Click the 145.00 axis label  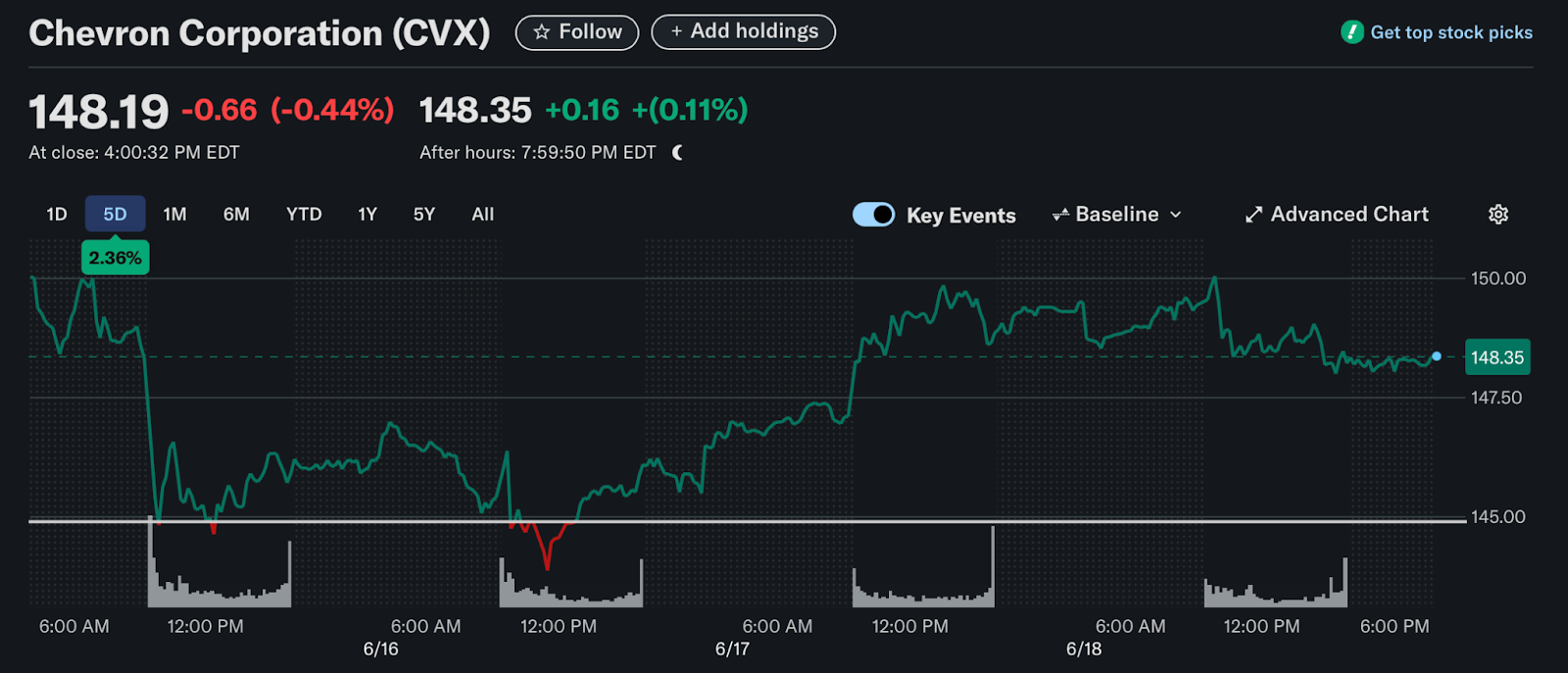[1498, 517]
